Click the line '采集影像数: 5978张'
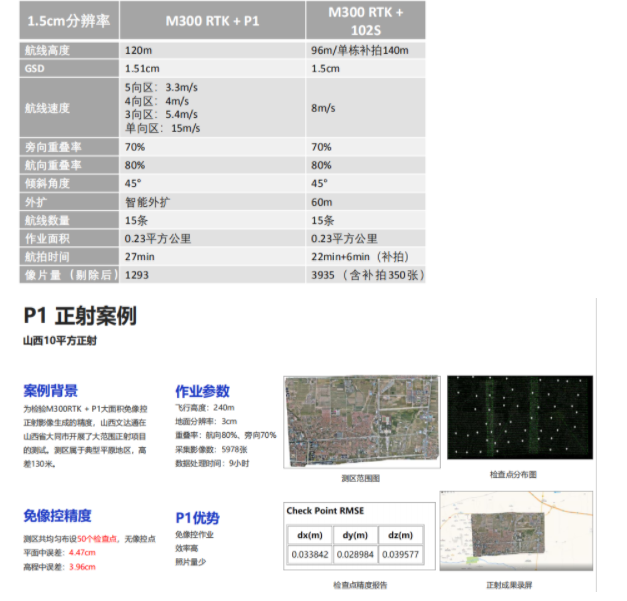Image resolution: width=627 pixels, height=601 pixels. point(211,449)
